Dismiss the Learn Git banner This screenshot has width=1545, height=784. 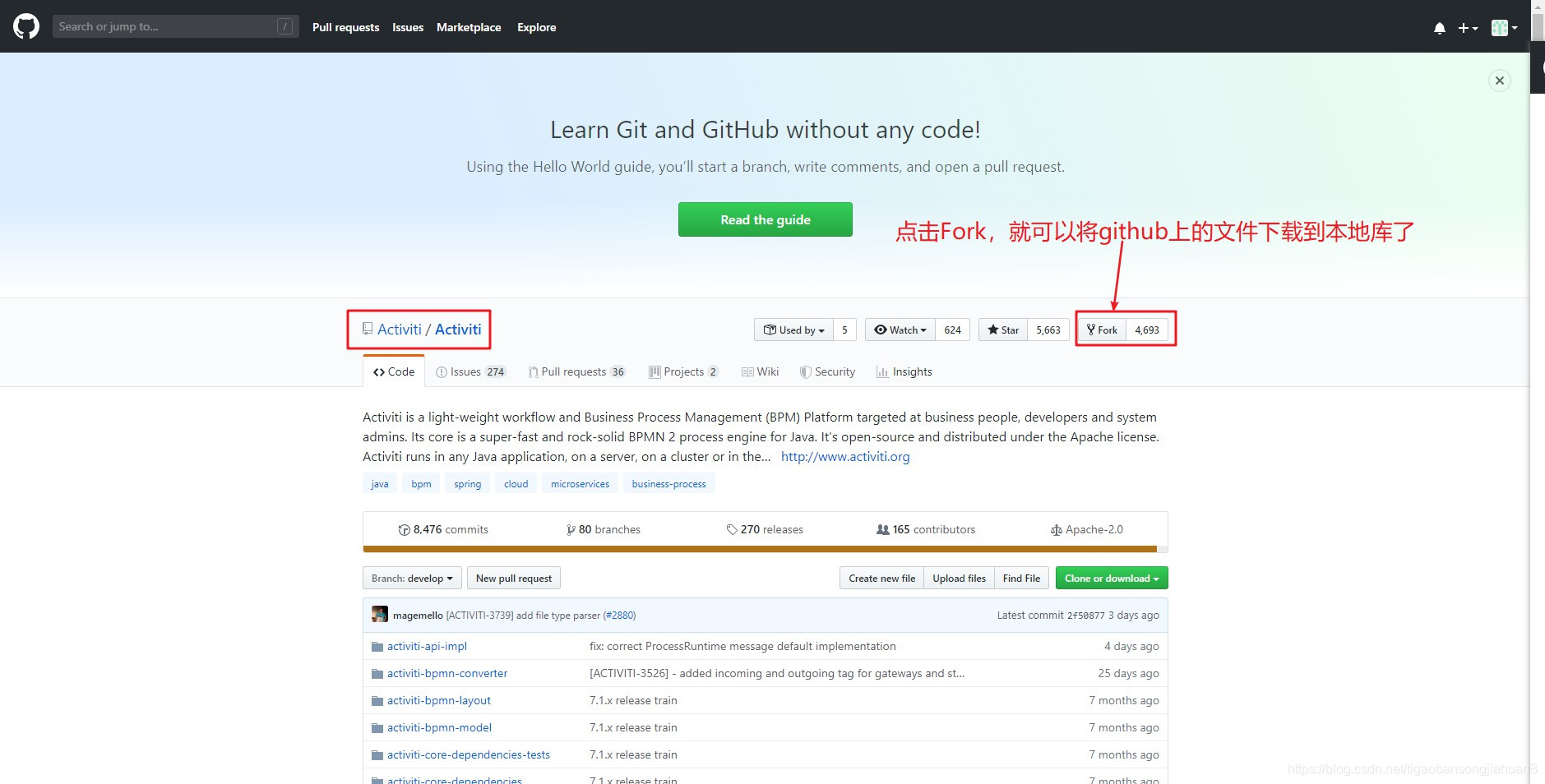pos(1500,81)
